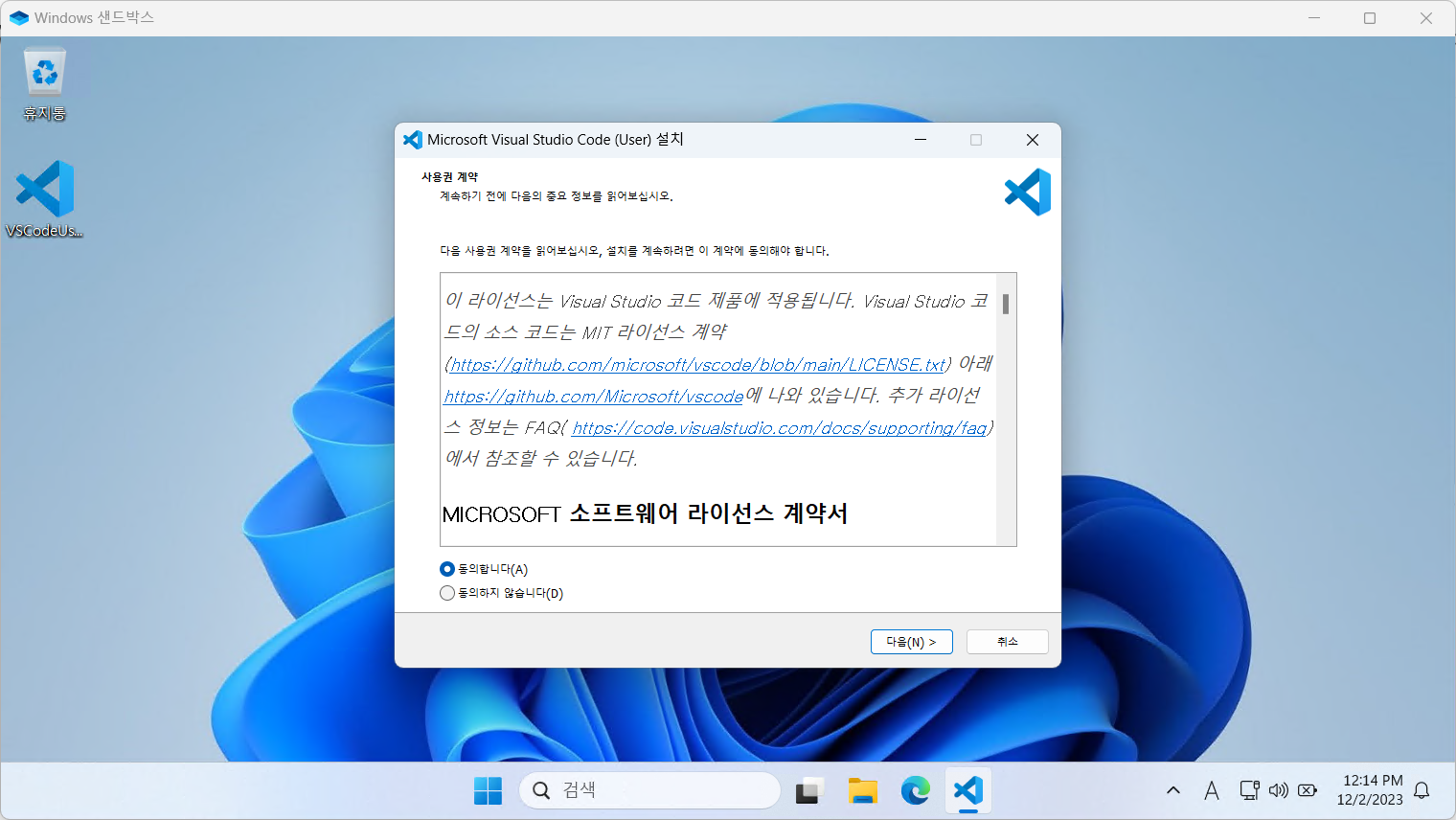Click the Windows 샌드박스 title bar icon

(19, 18)
